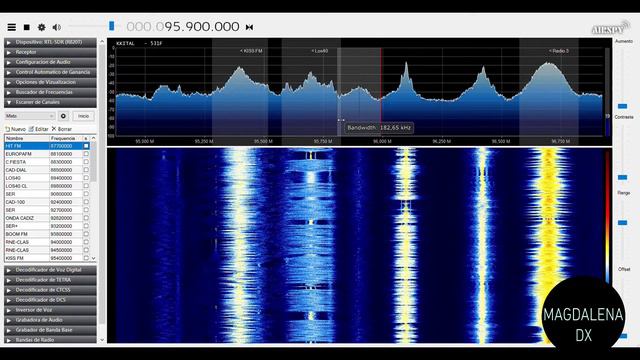
Task: Toggle the CAD-100 row checkbox
Action: (x=86, y=202)
